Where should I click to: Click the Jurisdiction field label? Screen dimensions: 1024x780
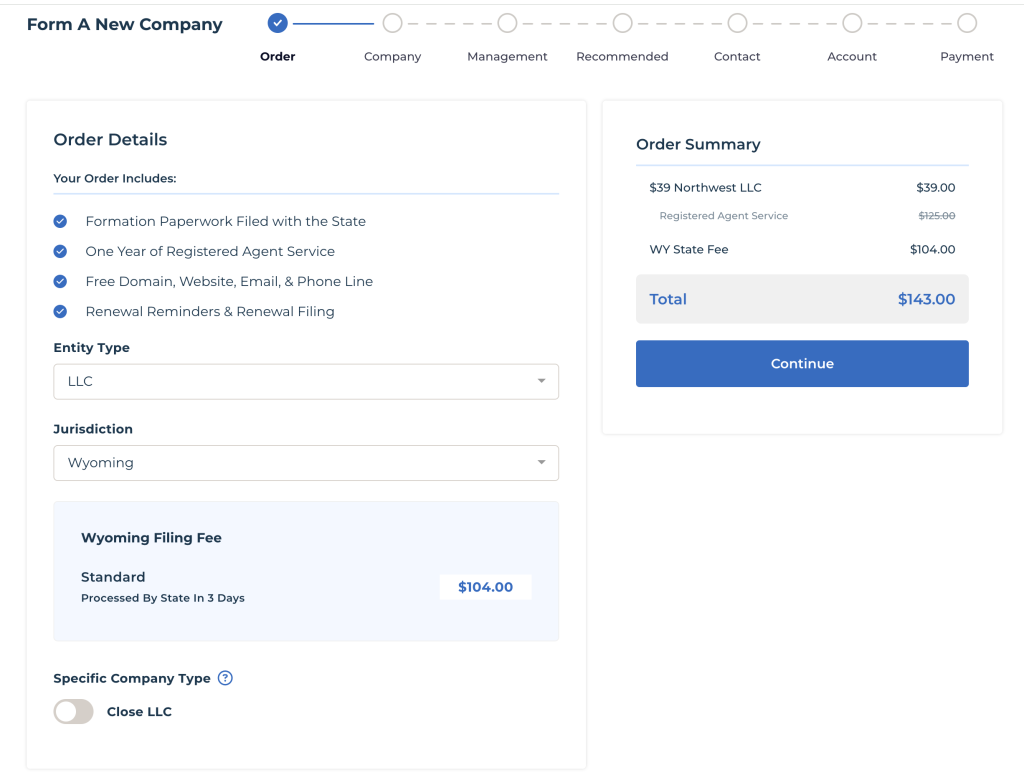[x=93, y=429]
